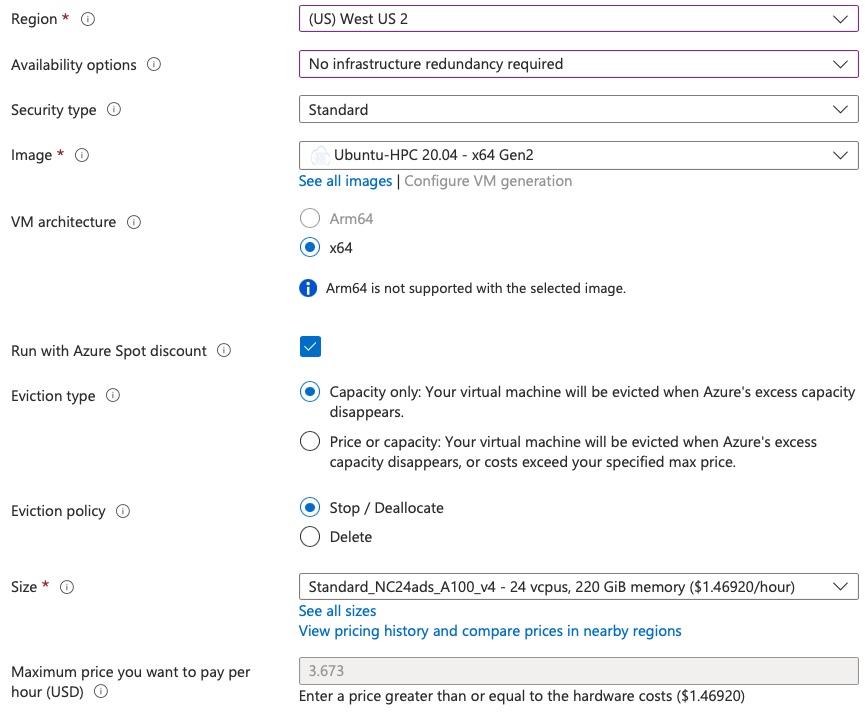Screen dimensions: 865x718
Task: Click the VM architecture info icon
Action: click(134, 222)
